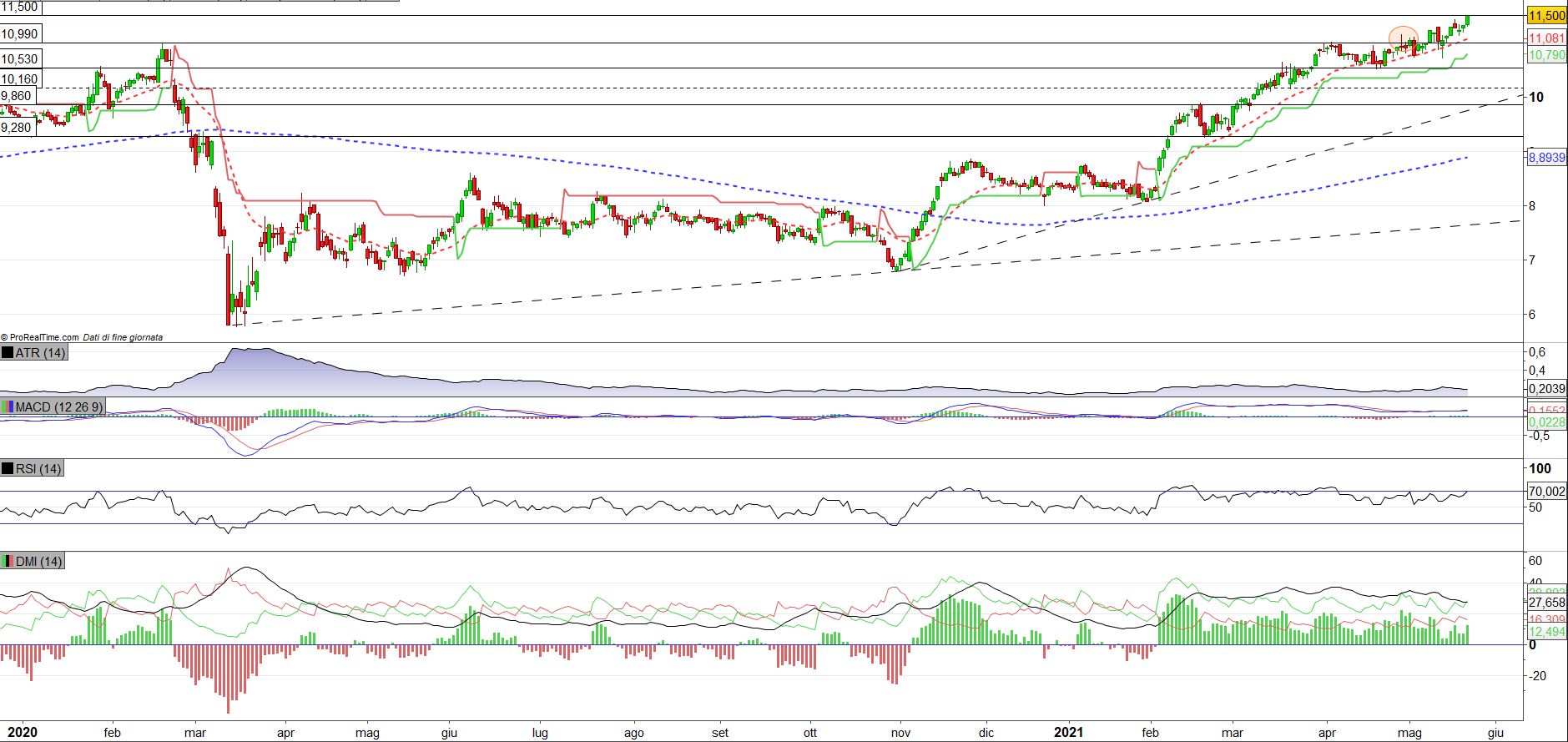Image resolution: width=1568 pixels, height=742 pixels.
Task: Select the 10,990 horizontal level label
Action: [x=19, y=34]
